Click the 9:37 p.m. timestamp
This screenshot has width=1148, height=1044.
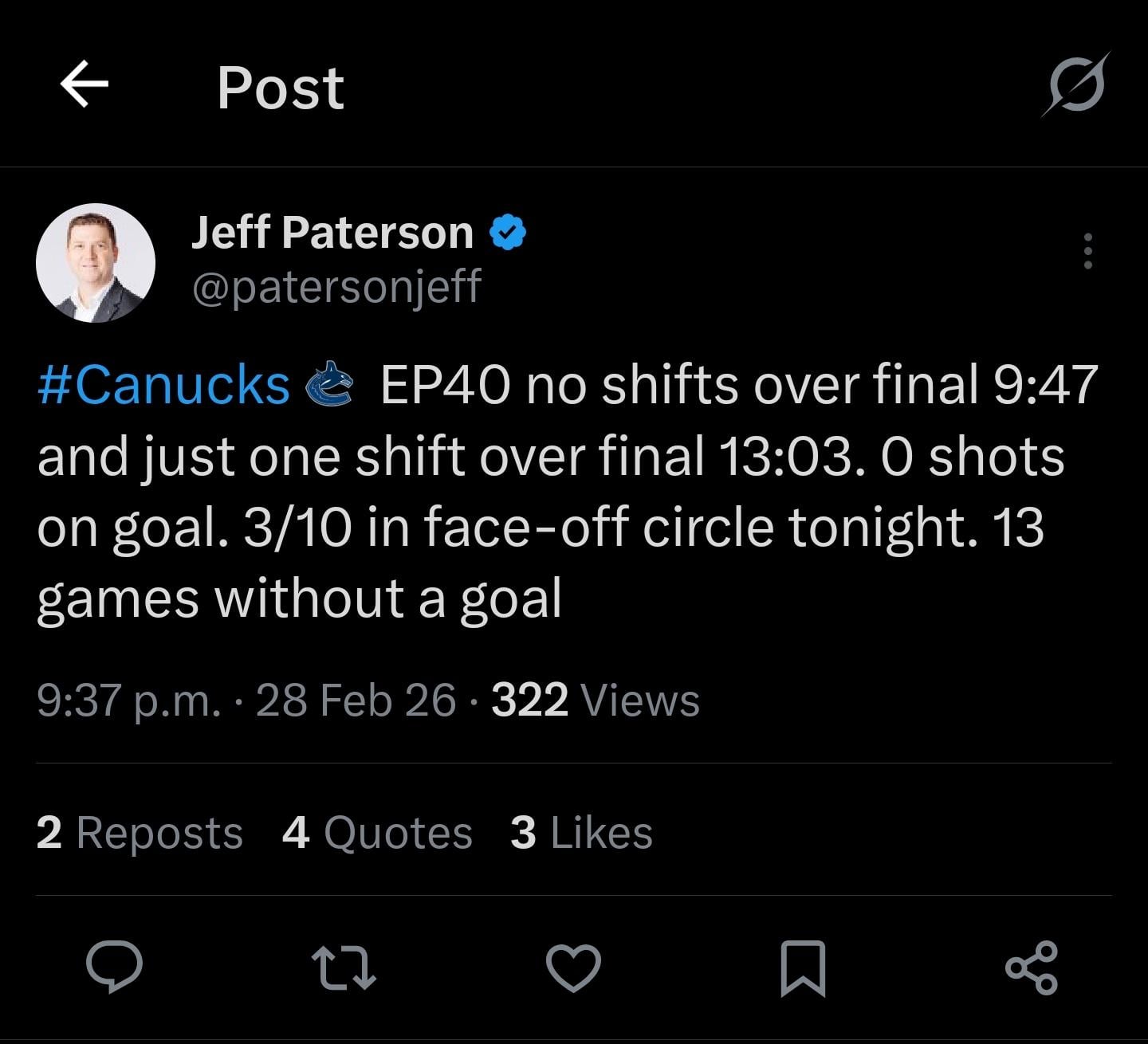[x=129, y=701]
